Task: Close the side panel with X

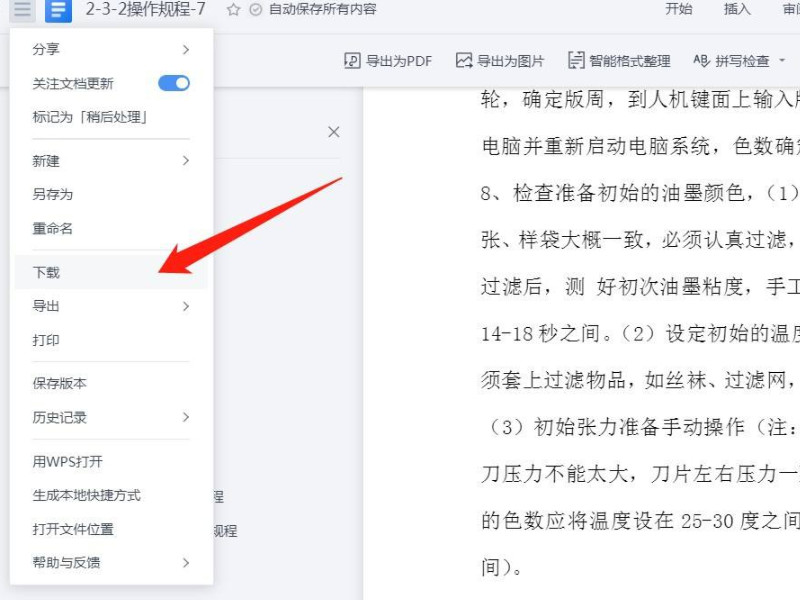Action: 334,132
